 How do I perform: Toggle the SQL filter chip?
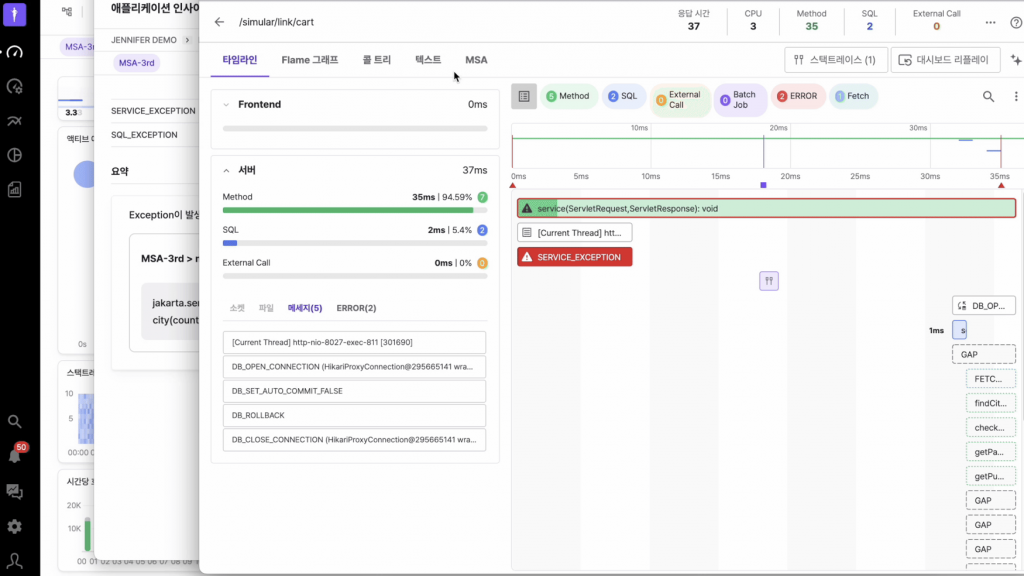pos(622,96)
